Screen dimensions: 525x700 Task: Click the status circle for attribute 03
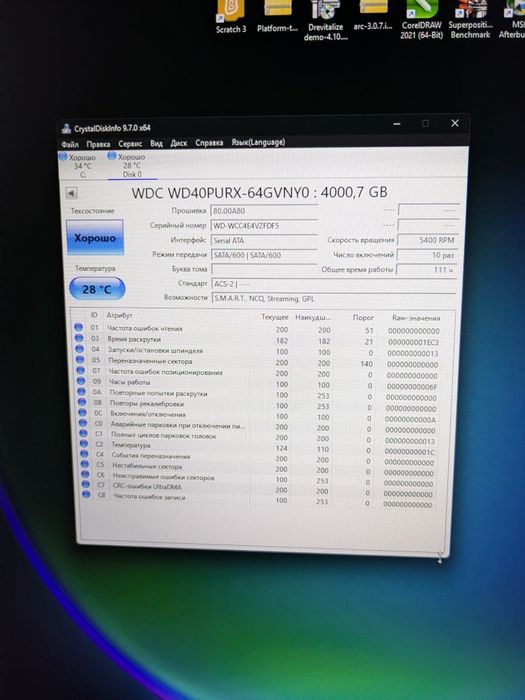pos(79,338)
